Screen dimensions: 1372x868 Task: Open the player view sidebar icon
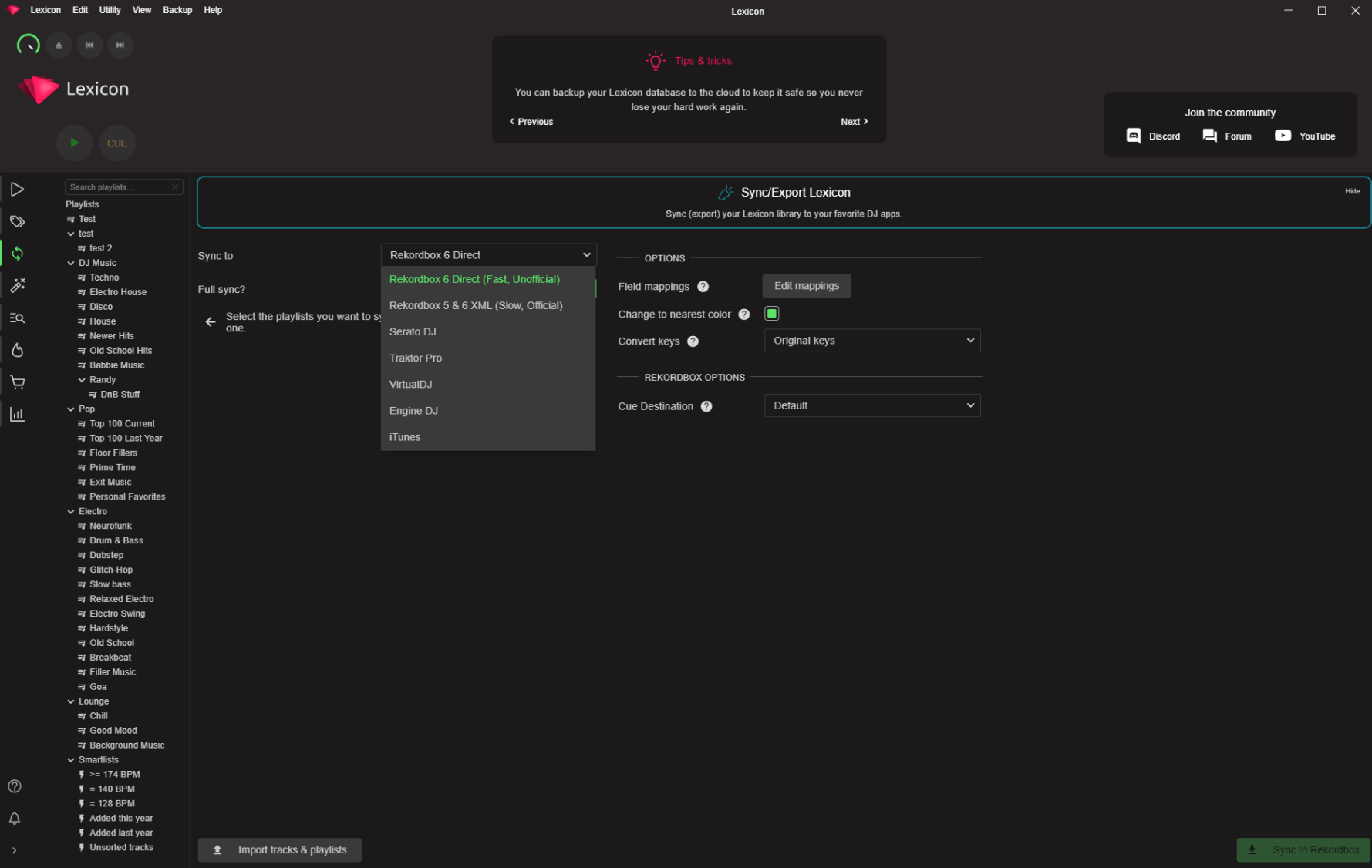coord(17,190)
